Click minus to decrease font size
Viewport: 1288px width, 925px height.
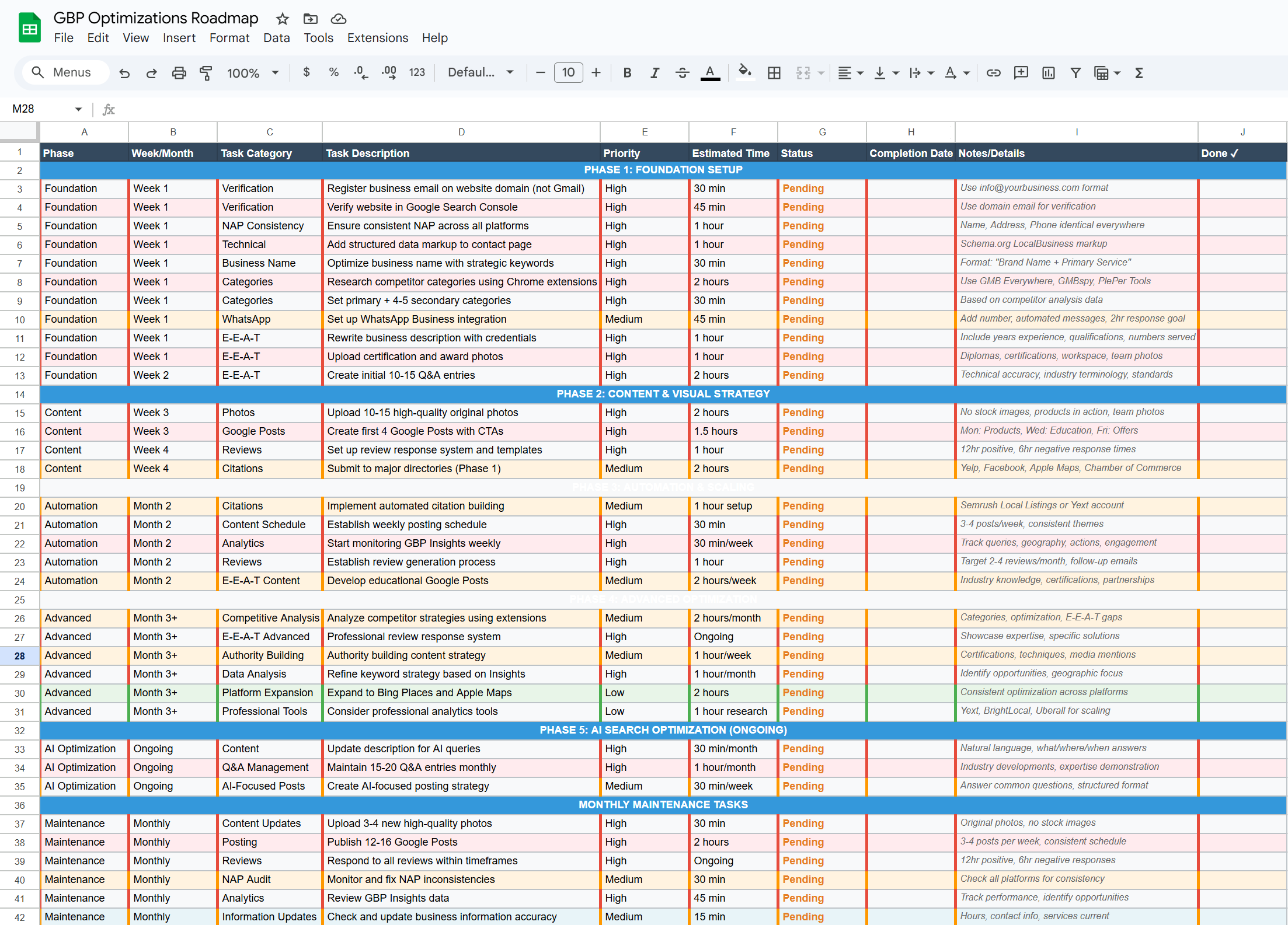pyautogui.click(x=541, y=72)
